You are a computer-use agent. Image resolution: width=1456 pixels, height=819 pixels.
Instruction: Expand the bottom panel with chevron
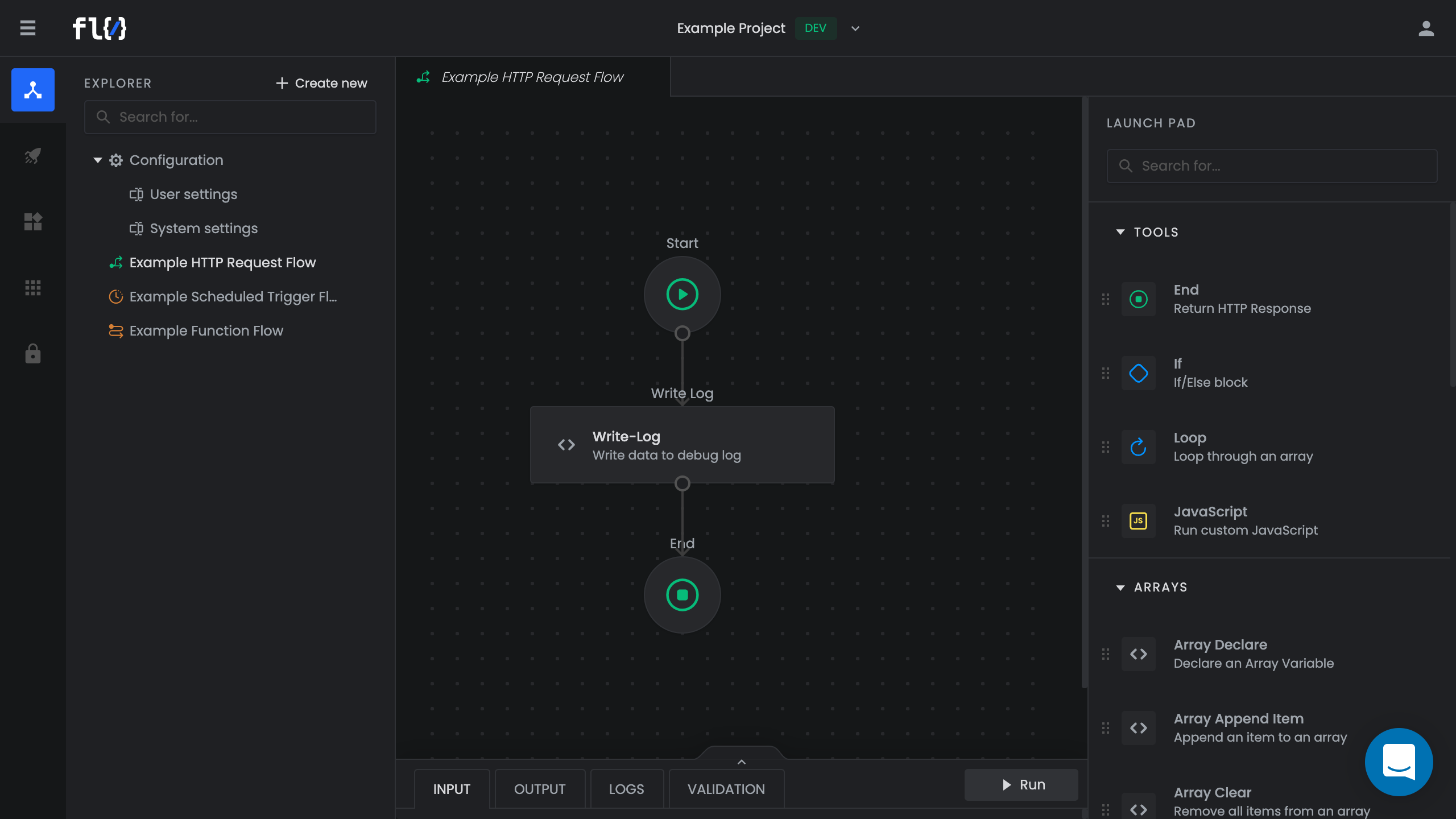(x=741, y=762)
